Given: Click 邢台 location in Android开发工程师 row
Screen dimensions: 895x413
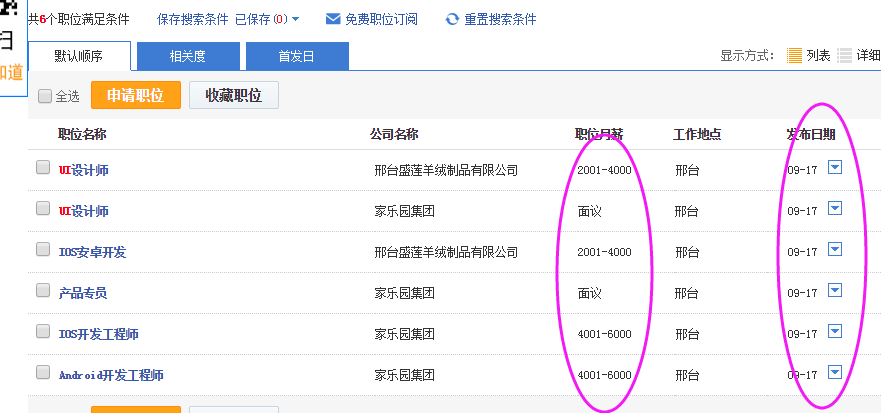Looking at the screenshot, I should tap(687, 375).
